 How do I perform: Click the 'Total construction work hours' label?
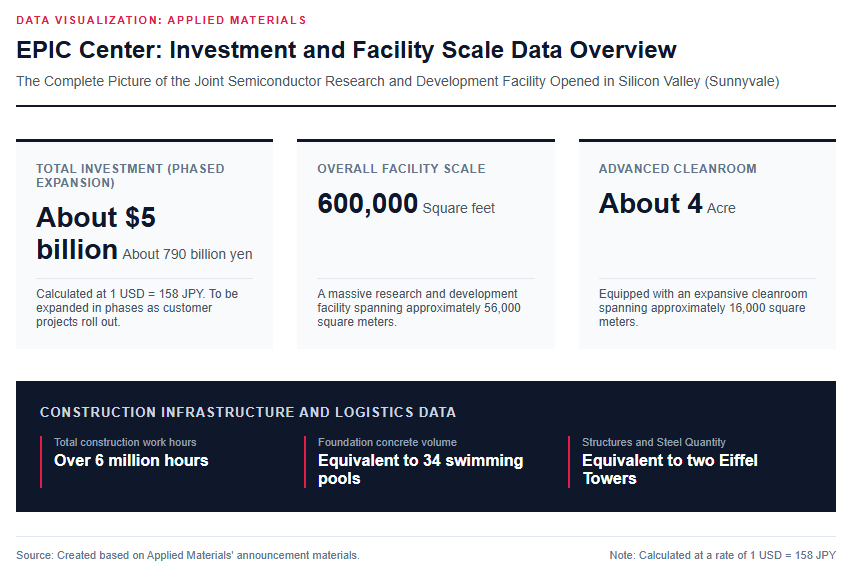pos(125,442)
